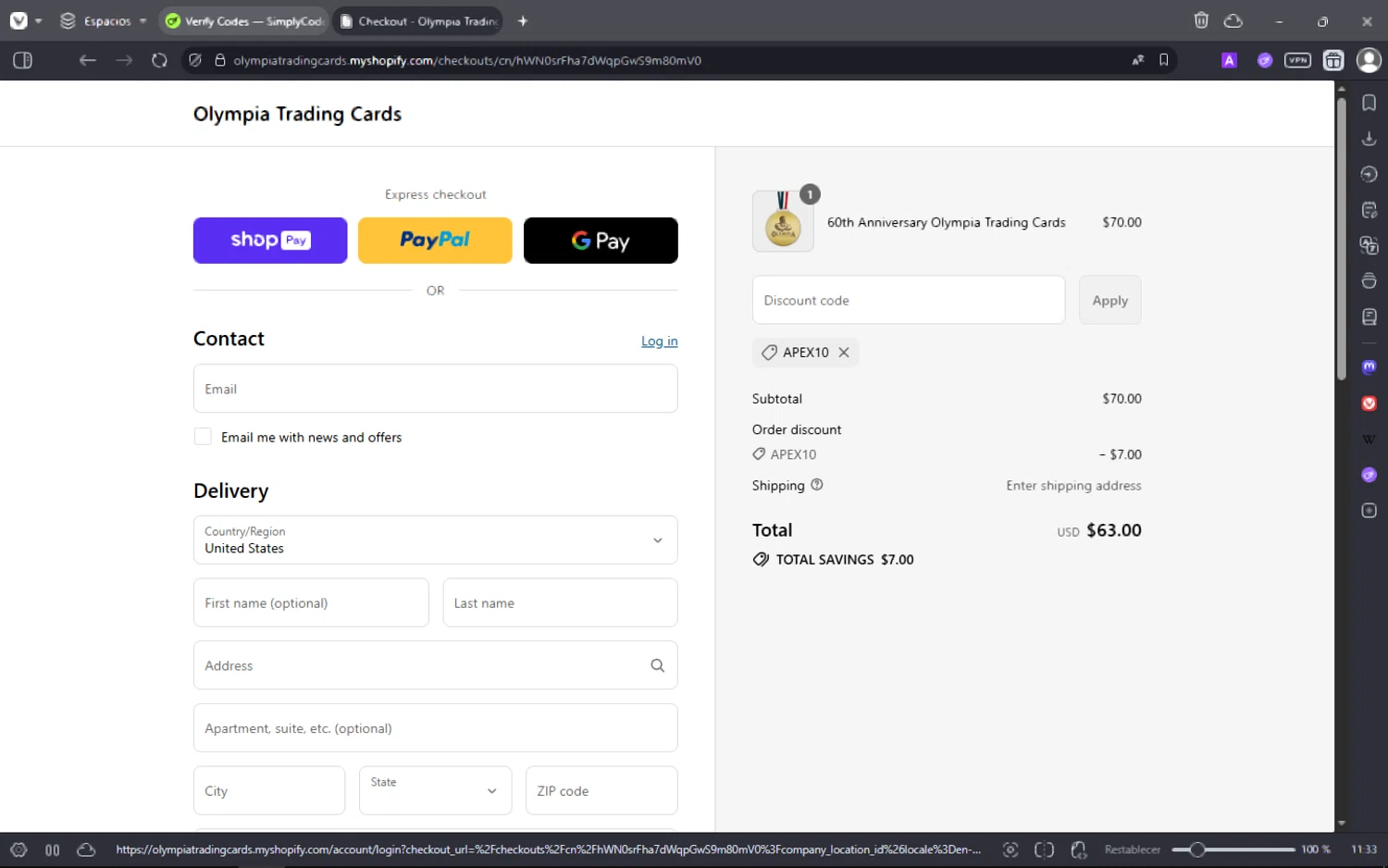Image resolution: width=1388 pixels, height=868 pixels.
Task: Open the purple coupon extension in address toolbar
Action: click(1264, 60)
